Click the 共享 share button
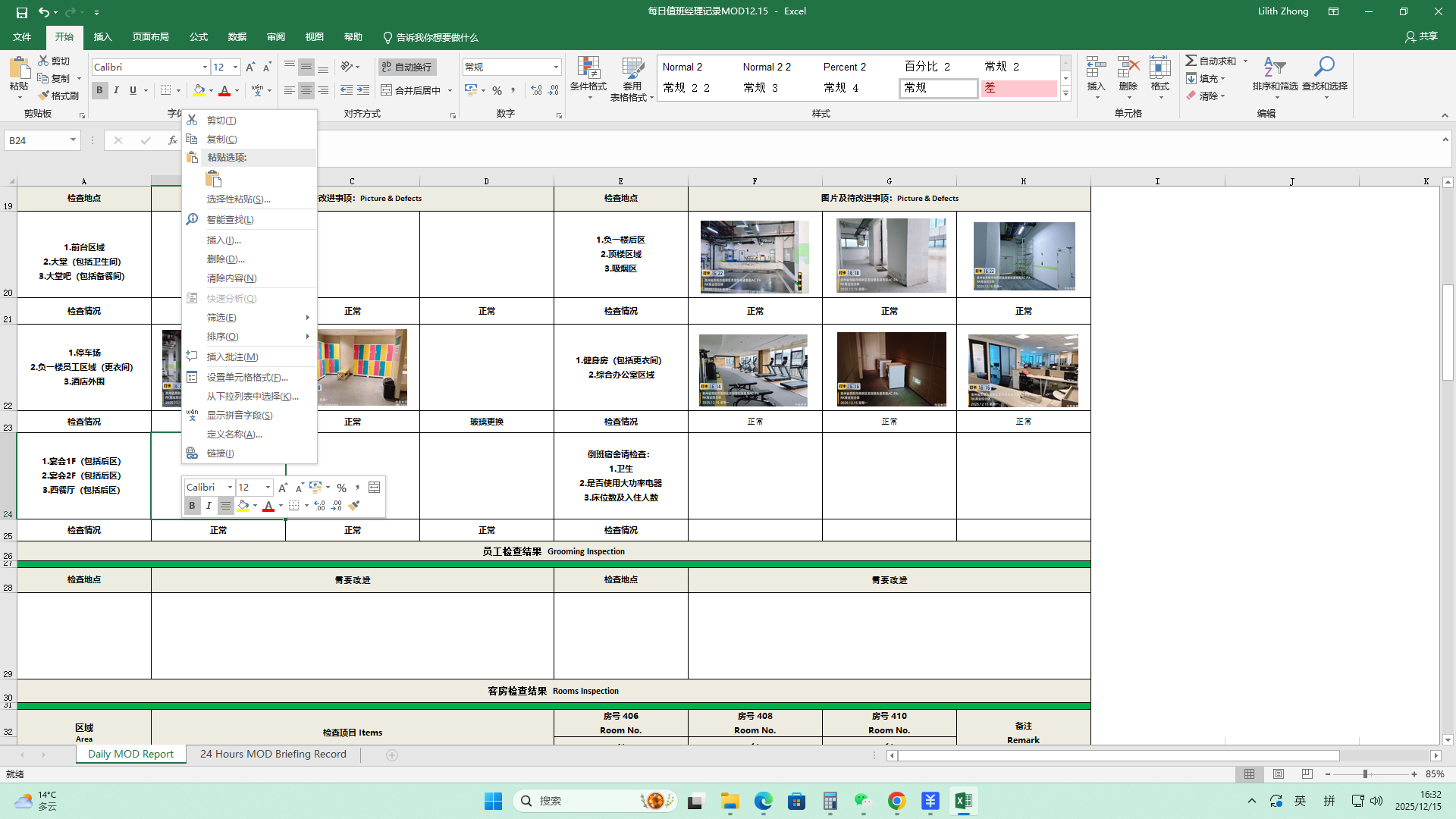The width and height of the screenshot is (1456, 819). click(1421, 36)
